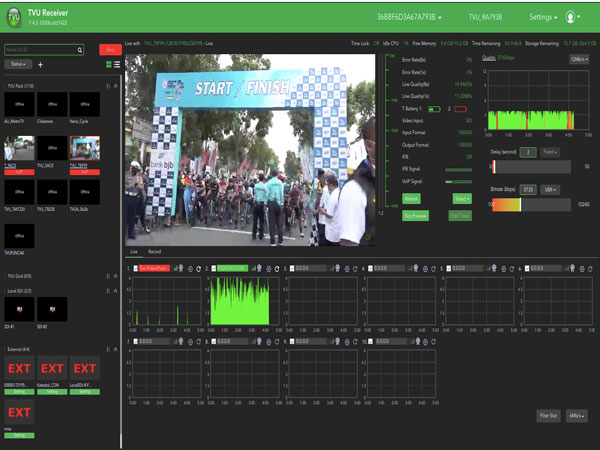This screenshot has height=450, width=600.
Task: Click the green Refresh button
Action: [411, 199]
